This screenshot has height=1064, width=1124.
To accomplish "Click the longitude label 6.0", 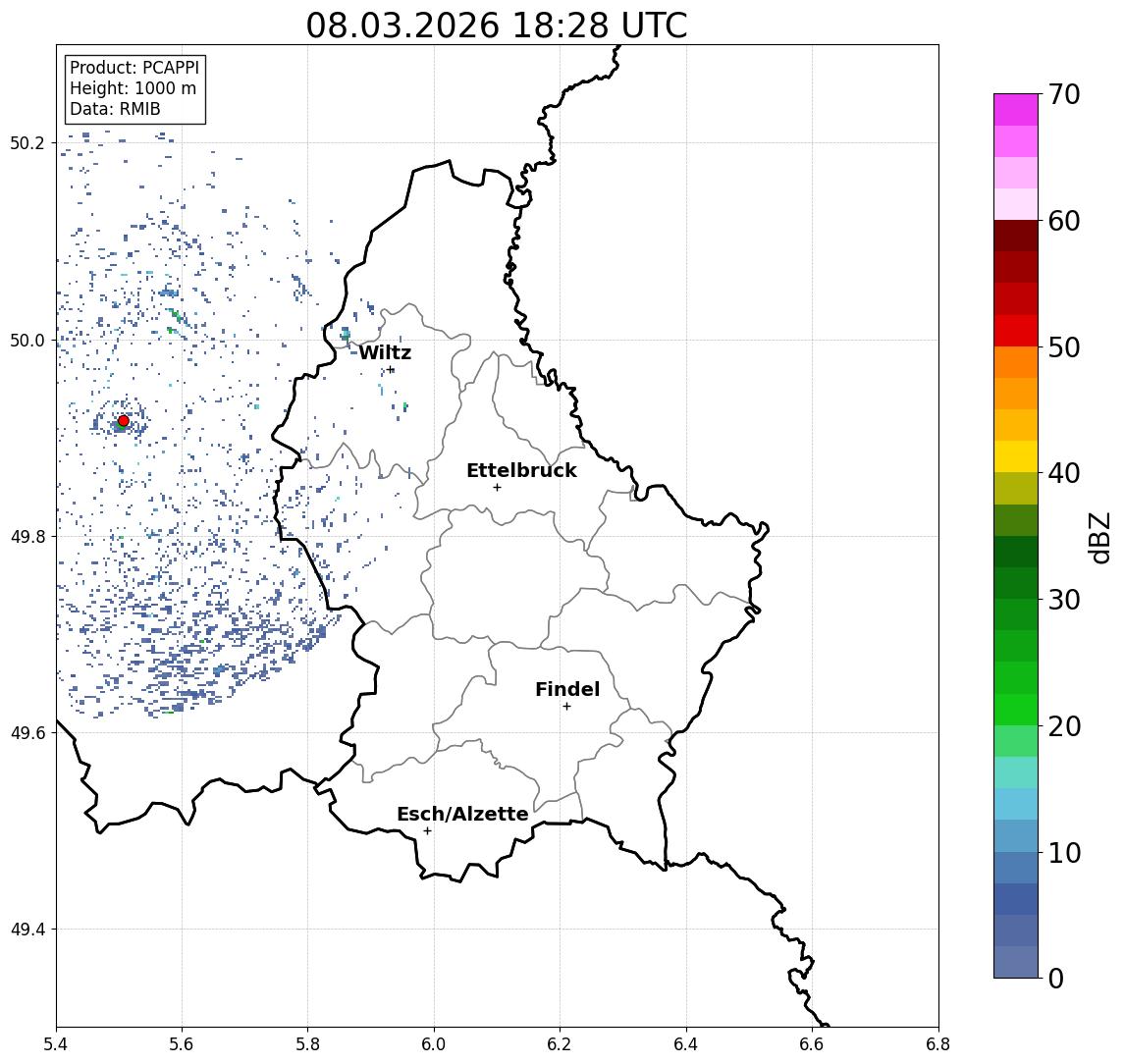I will [434, 1044].
